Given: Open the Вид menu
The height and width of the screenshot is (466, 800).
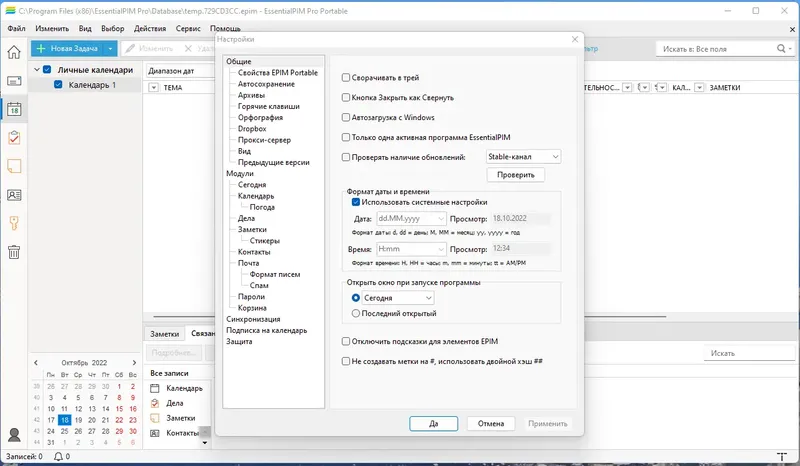Looking at the screenshot, I should pyautogui.click(x=85, y=29).
